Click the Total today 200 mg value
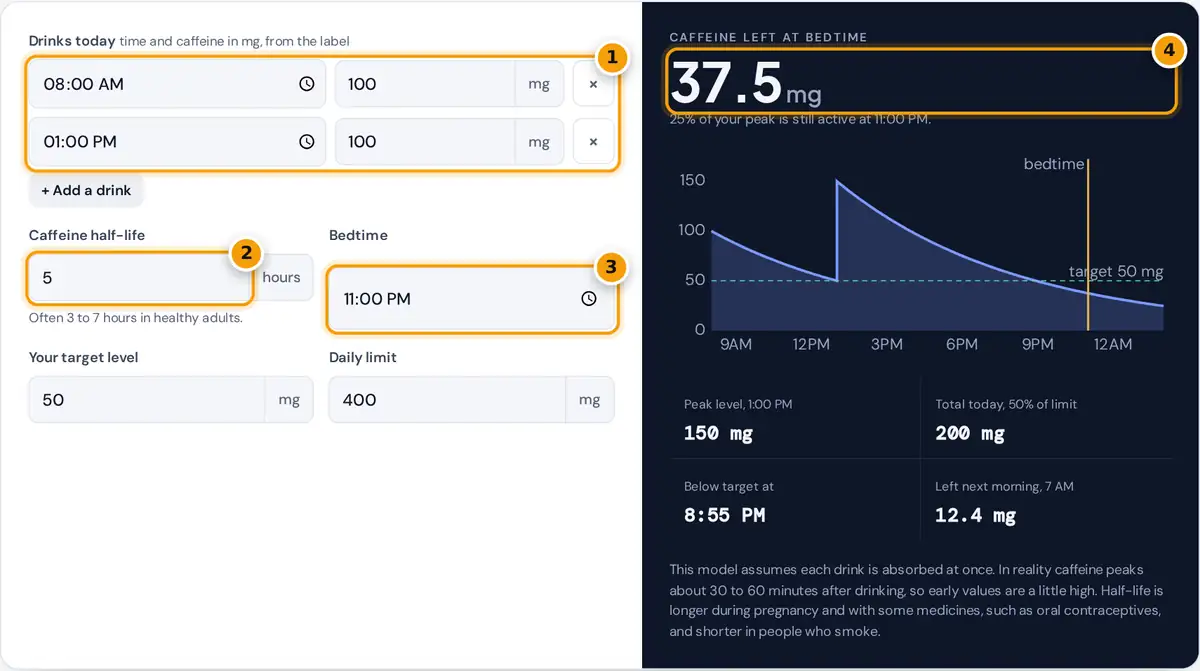Screen dimensions: 1200x671 pyautogui.click(x=970, y=433)
